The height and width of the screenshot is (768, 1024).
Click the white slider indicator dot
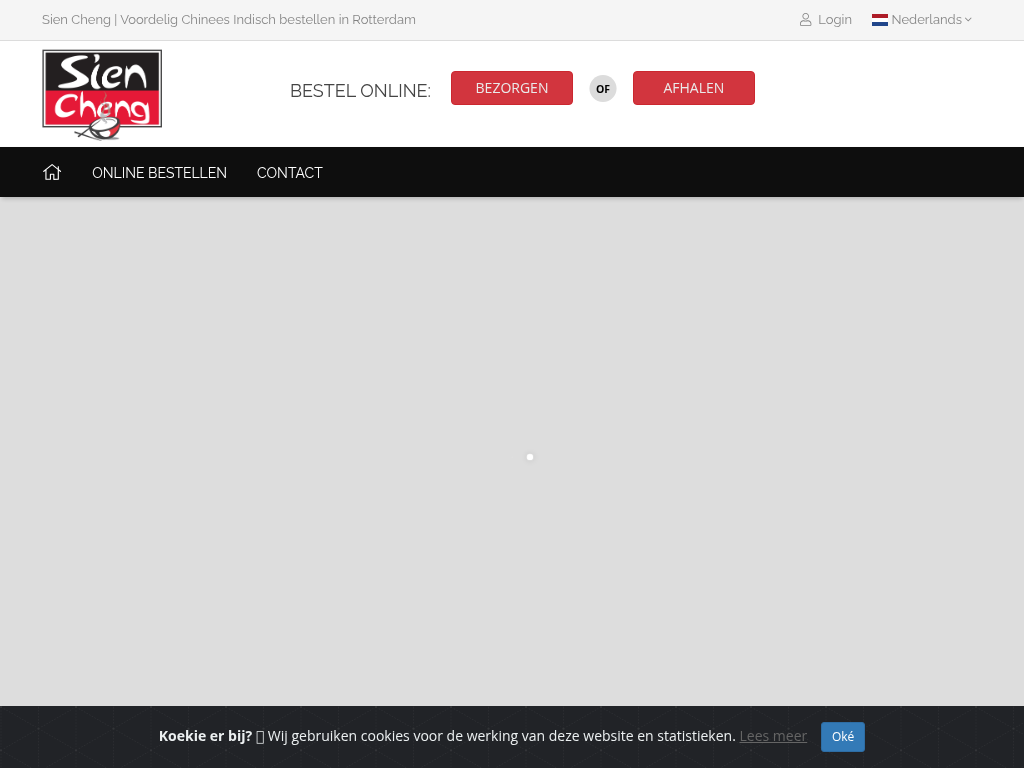point(530,457)
